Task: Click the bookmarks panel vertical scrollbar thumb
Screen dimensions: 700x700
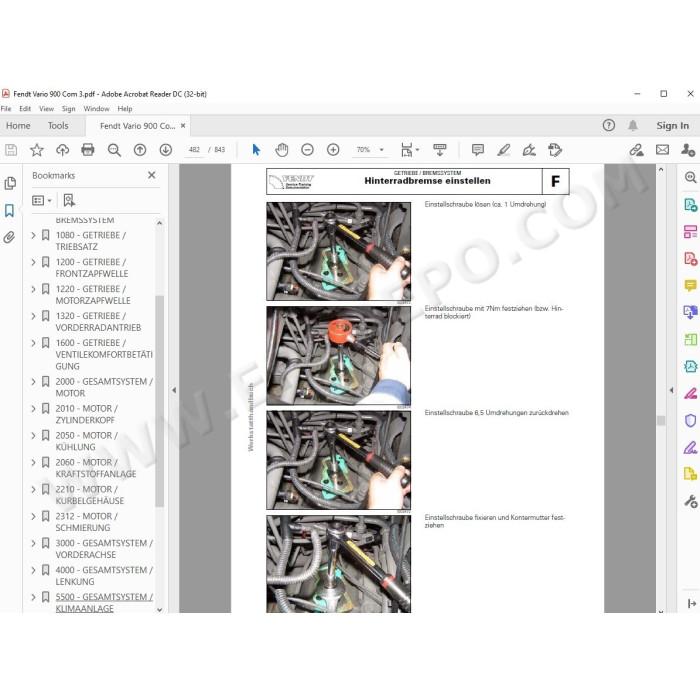Action: [159, 401]
